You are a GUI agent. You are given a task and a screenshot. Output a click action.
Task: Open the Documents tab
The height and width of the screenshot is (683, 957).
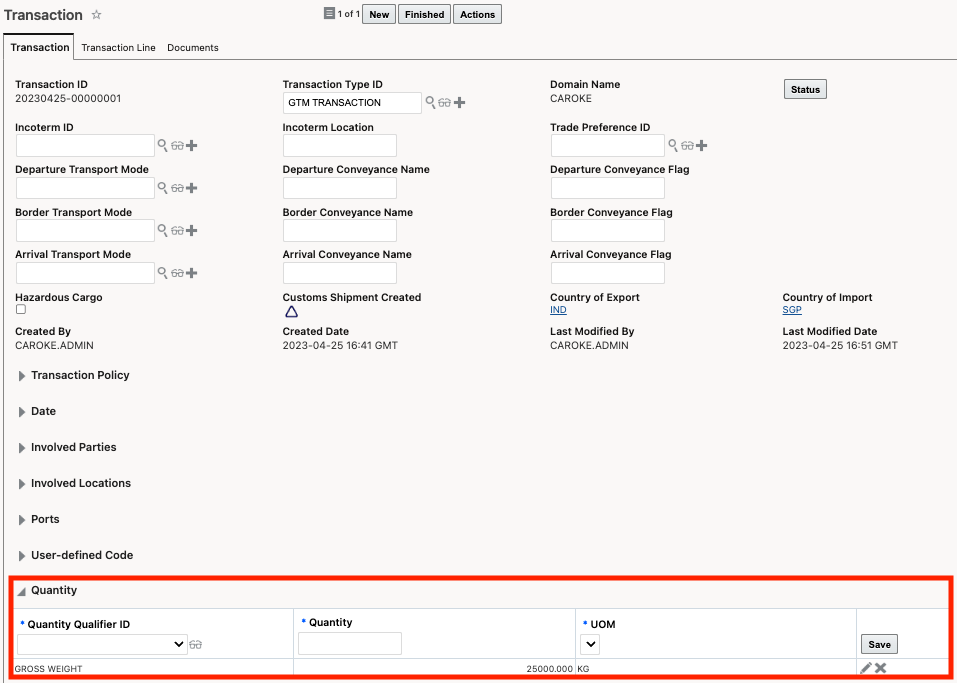(192, 47)
